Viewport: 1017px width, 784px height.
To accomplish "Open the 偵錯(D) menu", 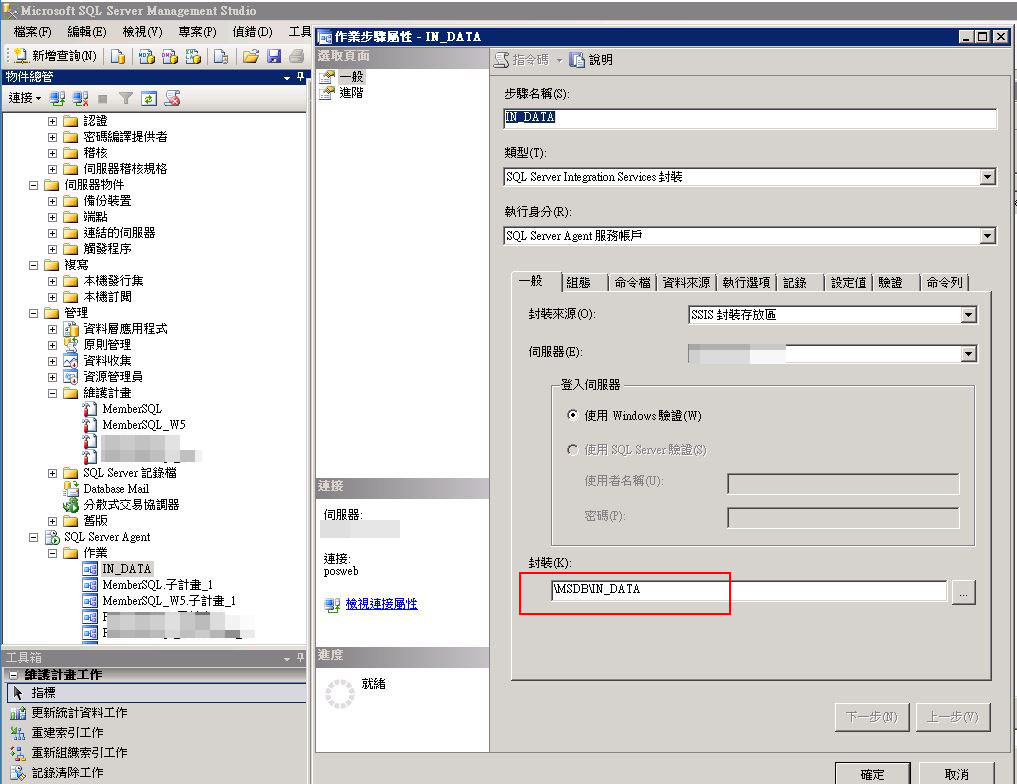I will tap(252, 32).
